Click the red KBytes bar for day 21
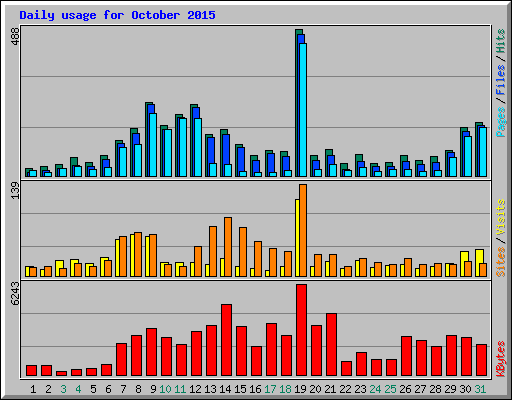Viewport: 512px width, 400px height. (331, 345)
